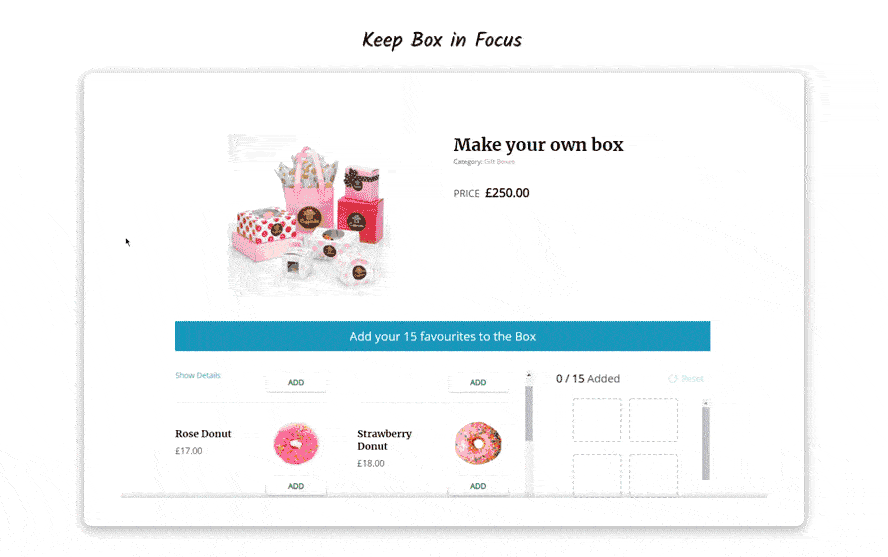Click the box slots scrollbar up arrow
This screenshot has height=557, width=888.
(706, 403)
